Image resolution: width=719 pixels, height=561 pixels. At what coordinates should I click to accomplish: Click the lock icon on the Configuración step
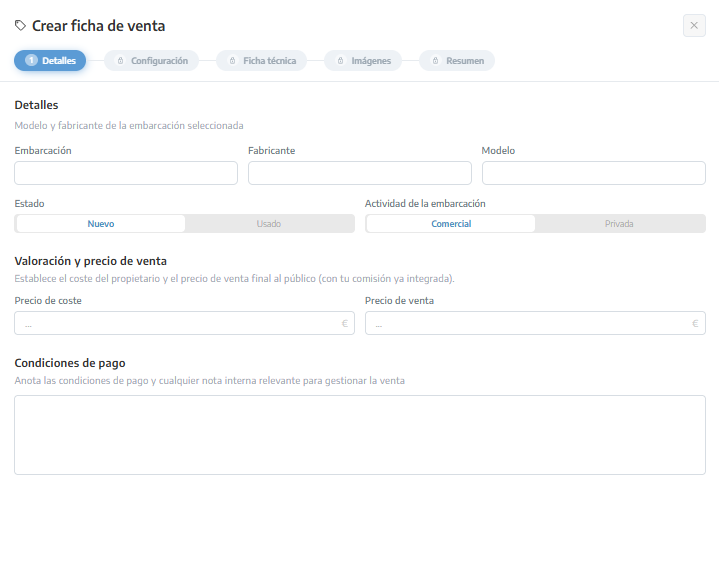coord(121,61)
